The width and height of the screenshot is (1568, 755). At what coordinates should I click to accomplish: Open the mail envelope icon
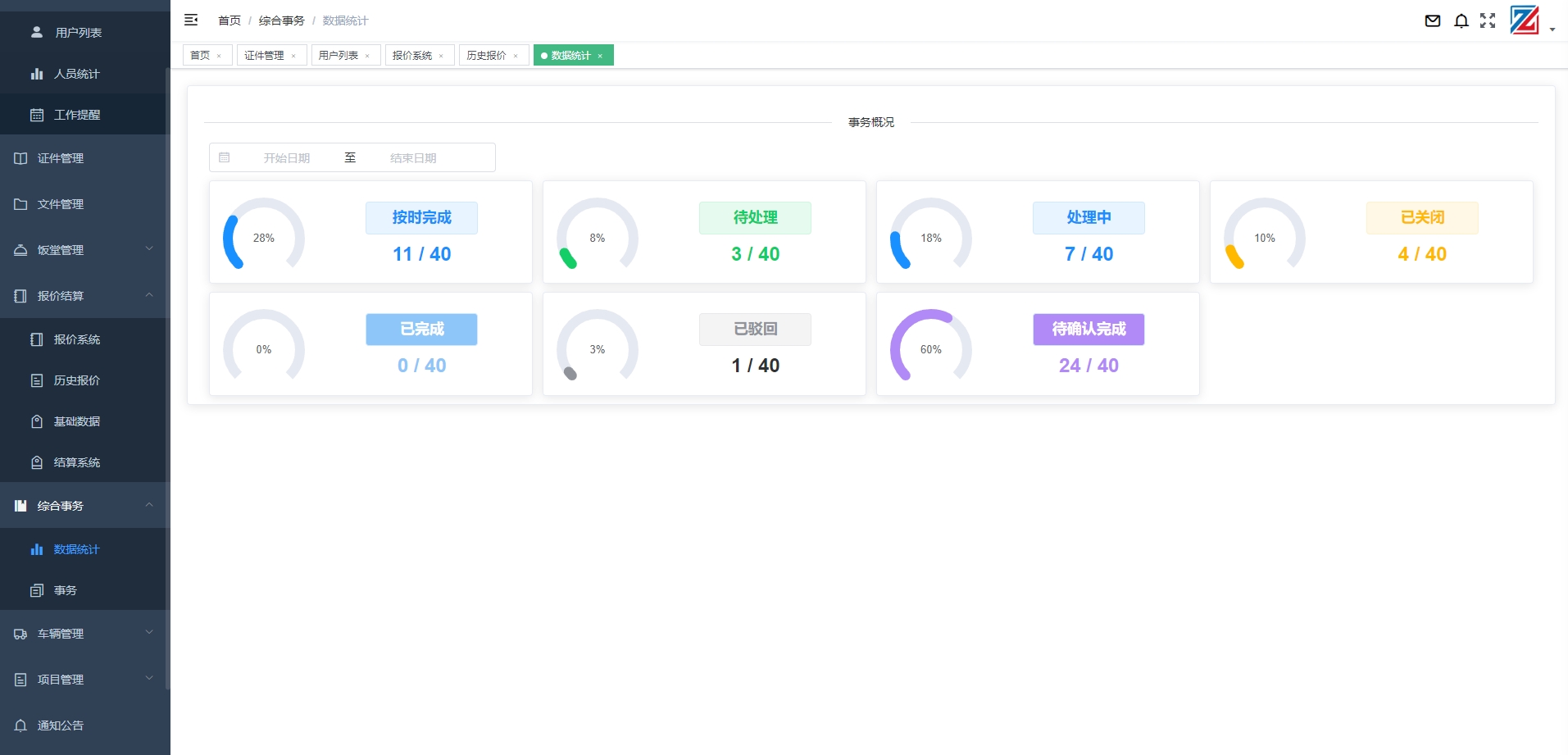[1433, 20]
